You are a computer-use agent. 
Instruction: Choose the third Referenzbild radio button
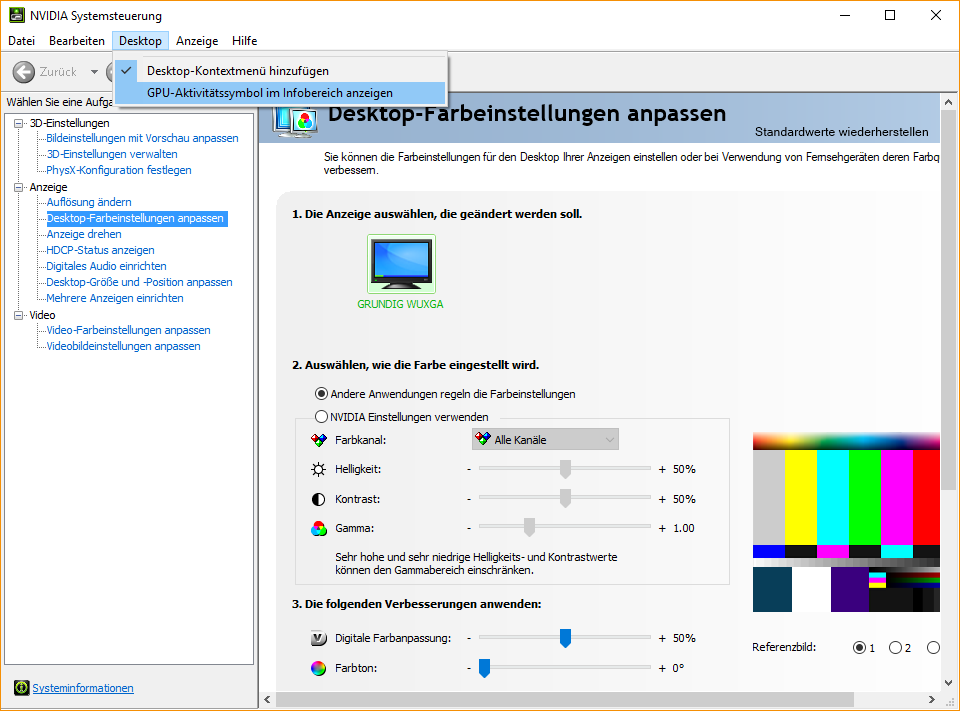point(933,647)
